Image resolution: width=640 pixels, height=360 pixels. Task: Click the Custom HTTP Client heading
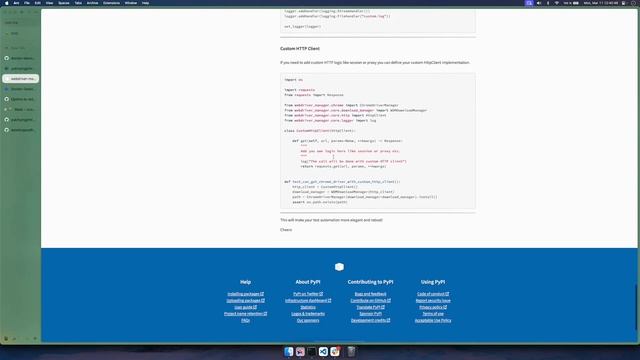(300, 49)
